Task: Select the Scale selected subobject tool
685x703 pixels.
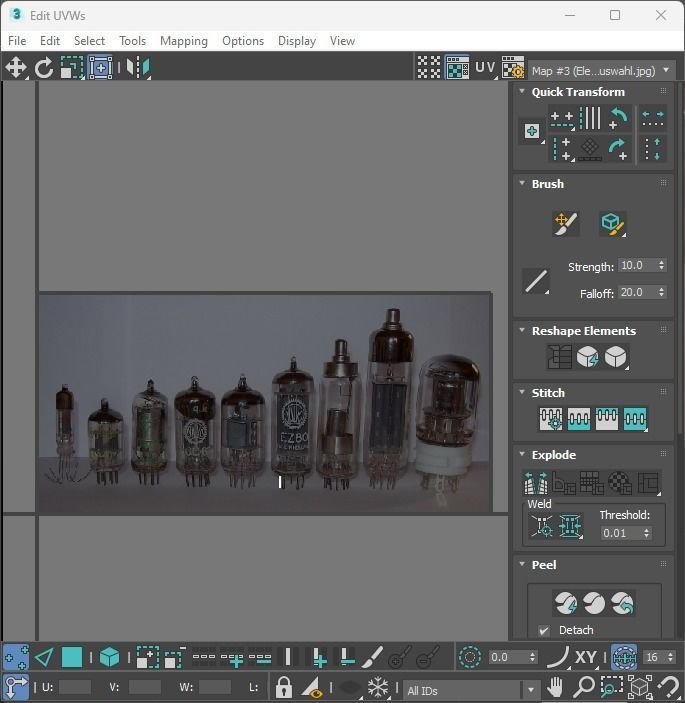Action: (x=72, y=68)
